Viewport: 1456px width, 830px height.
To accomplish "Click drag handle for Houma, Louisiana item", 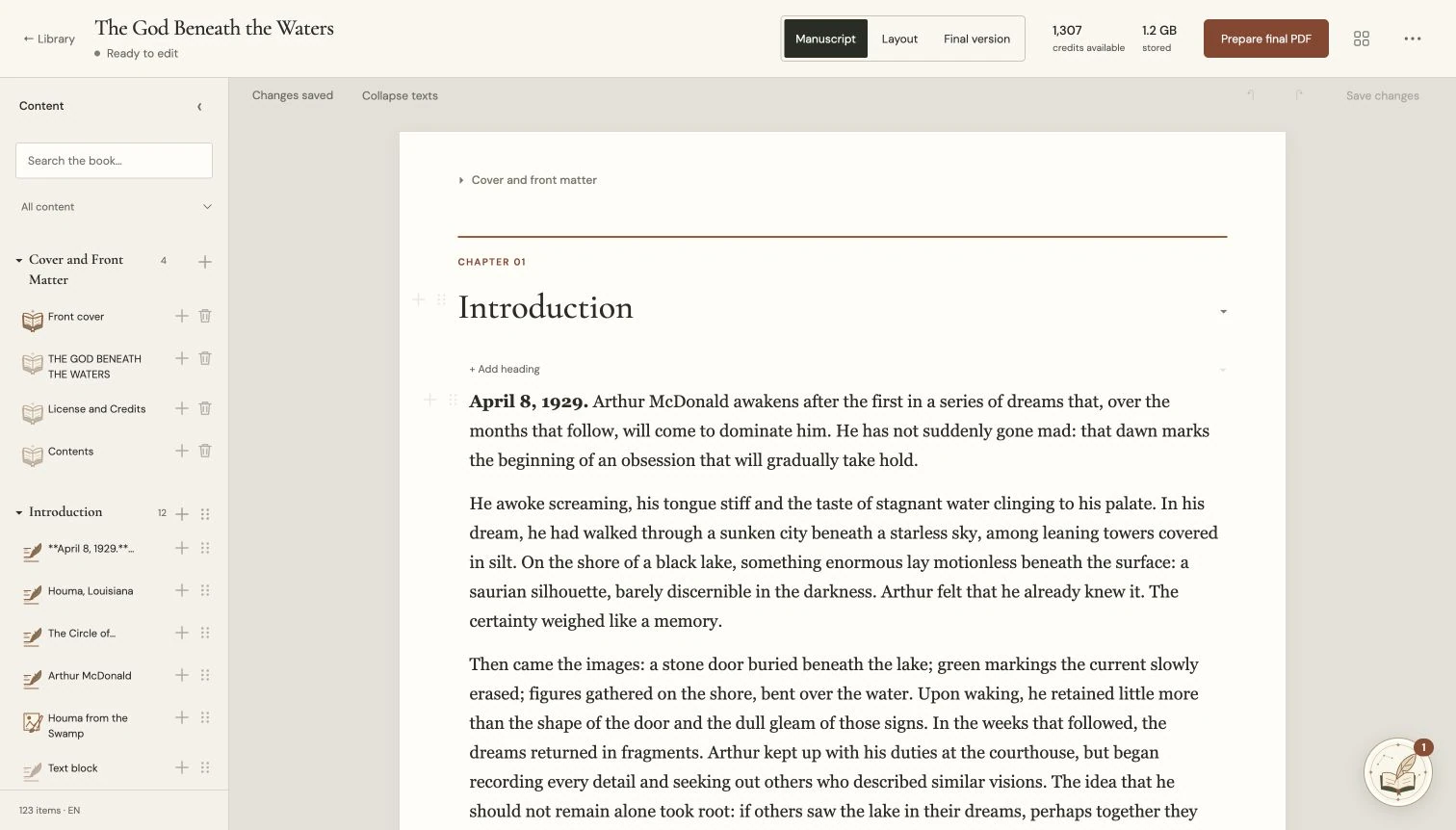I will [205, 590].
